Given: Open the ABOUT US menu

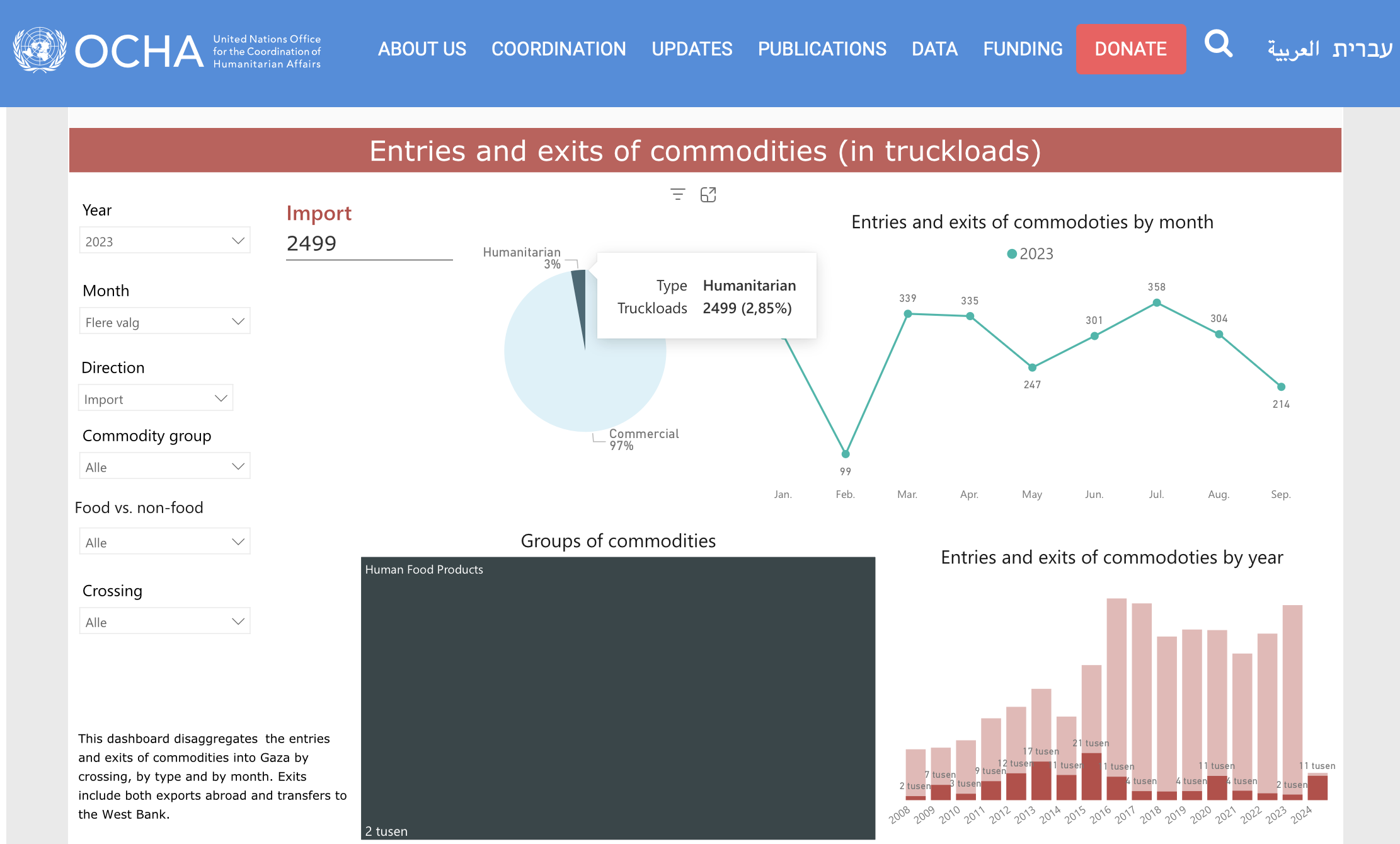Looking at the screenshot, I should [422, 49].
